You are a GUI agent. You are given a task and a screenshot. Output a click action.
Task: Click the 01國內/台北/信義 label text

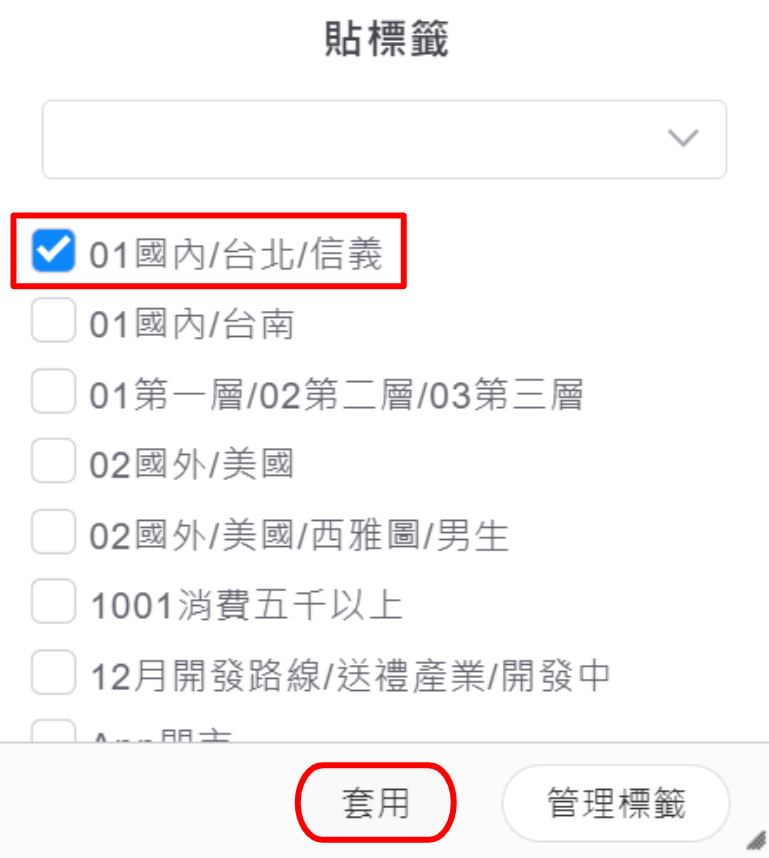click(236, 254)
